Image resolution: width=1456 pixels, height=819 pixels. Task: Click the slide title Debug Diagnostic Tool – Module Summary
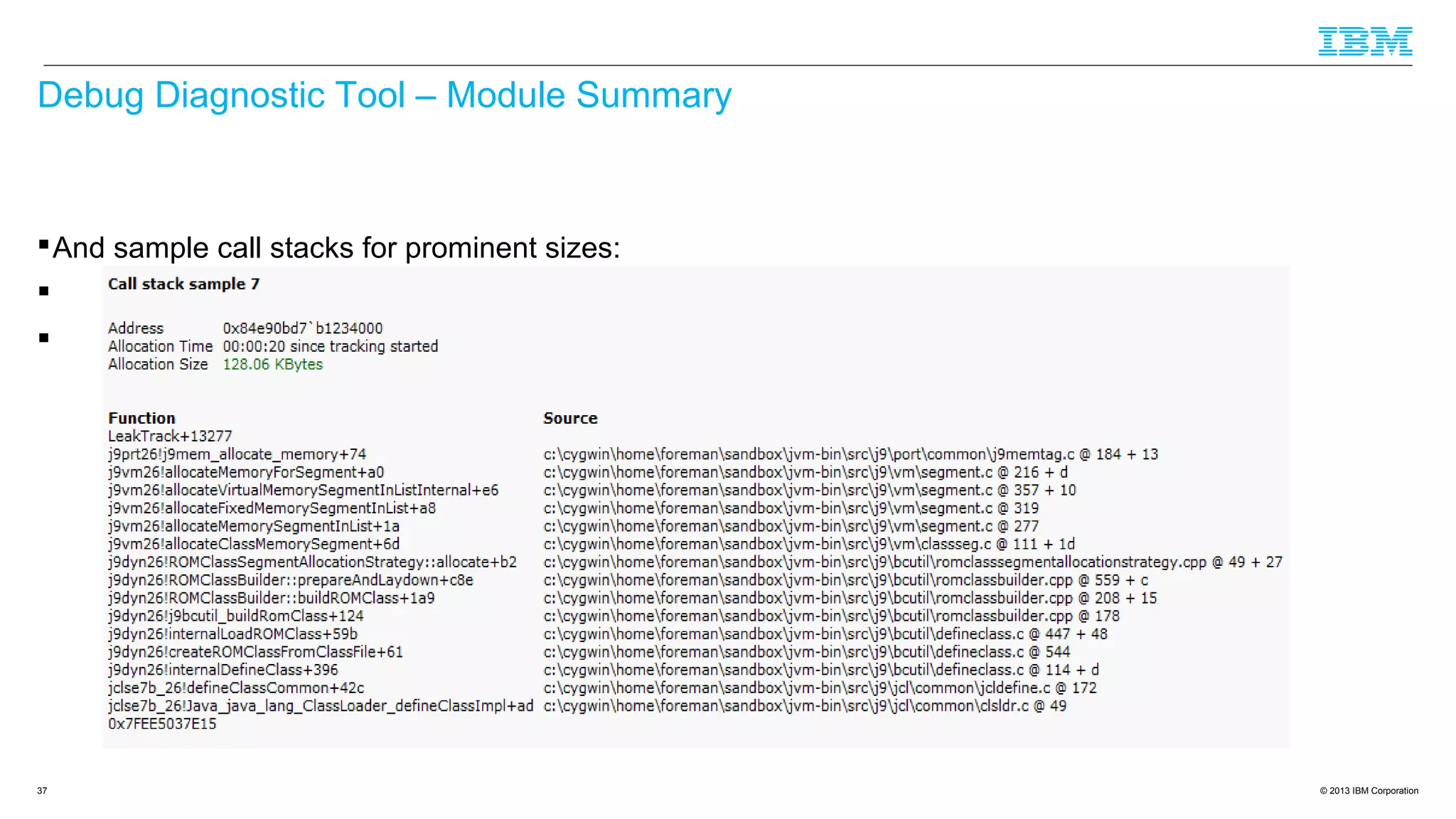click(385, 95)
